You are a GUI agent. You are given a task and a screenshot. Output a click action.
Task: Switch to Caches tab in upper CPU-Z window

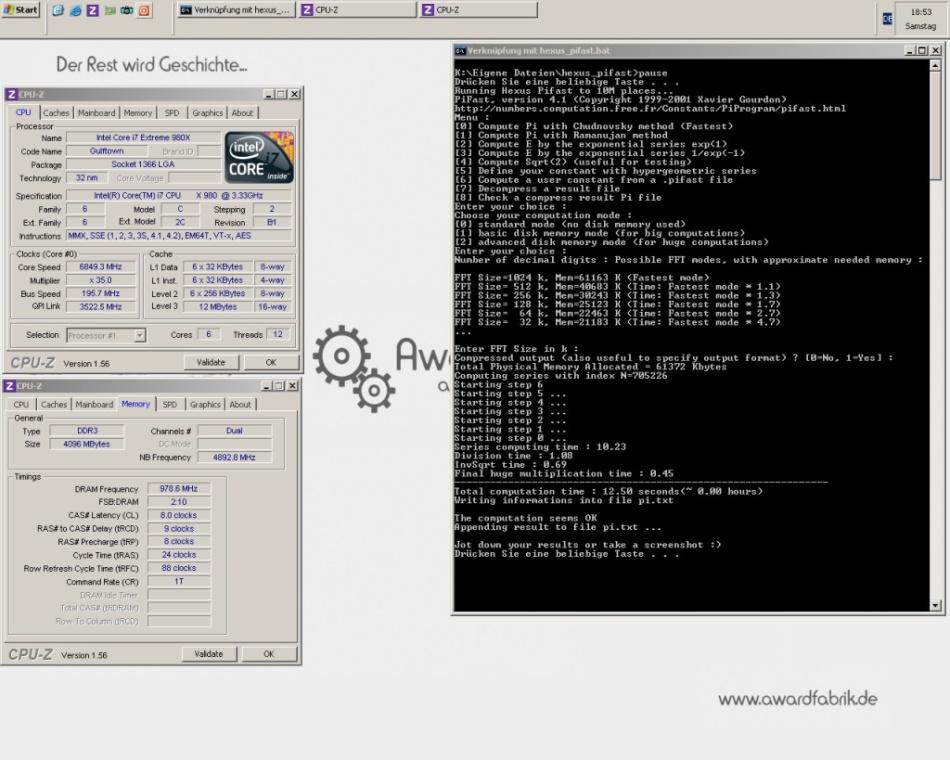[x=56, y=113]
